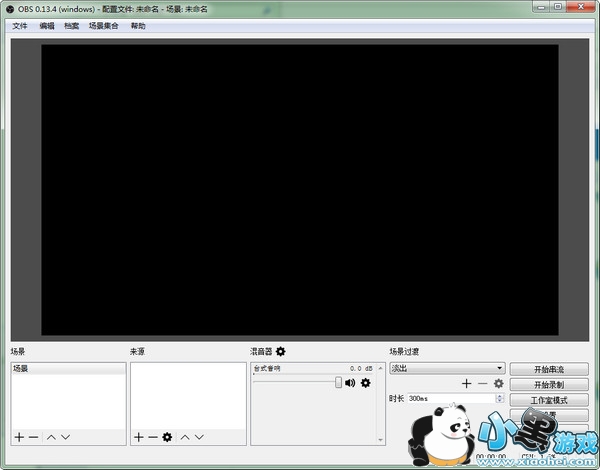This screenshot has height=470, width=600.
Task: Move scene down with arrow icon
Action: [x=65, y=437]
